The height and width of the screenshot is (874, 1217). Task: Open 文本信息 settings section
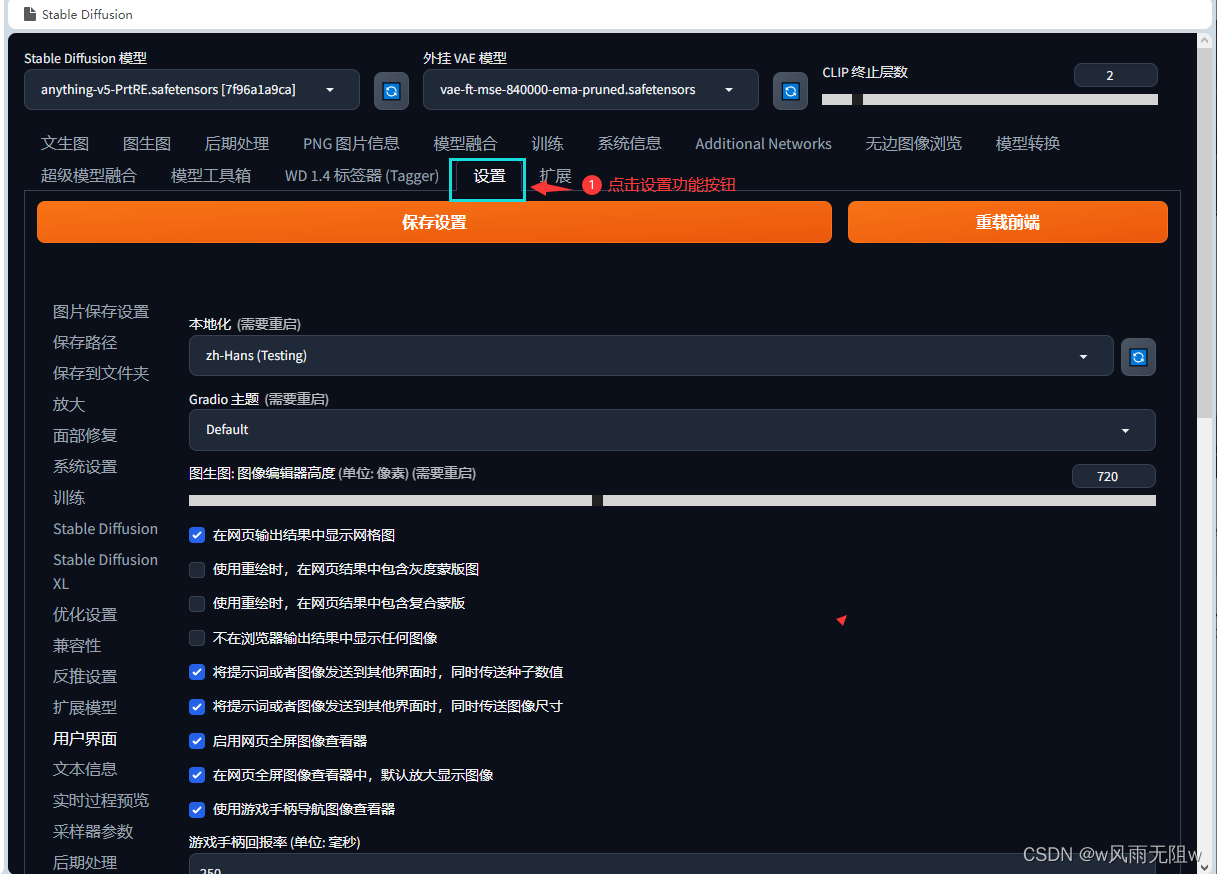(x=85, y=769)
